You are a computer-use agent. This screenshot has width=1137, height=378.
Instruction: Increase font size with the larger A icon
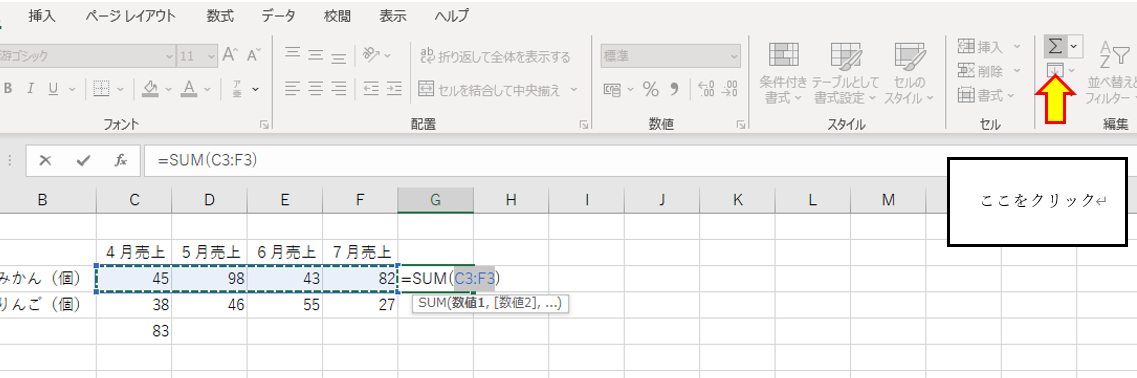[231, 55]
